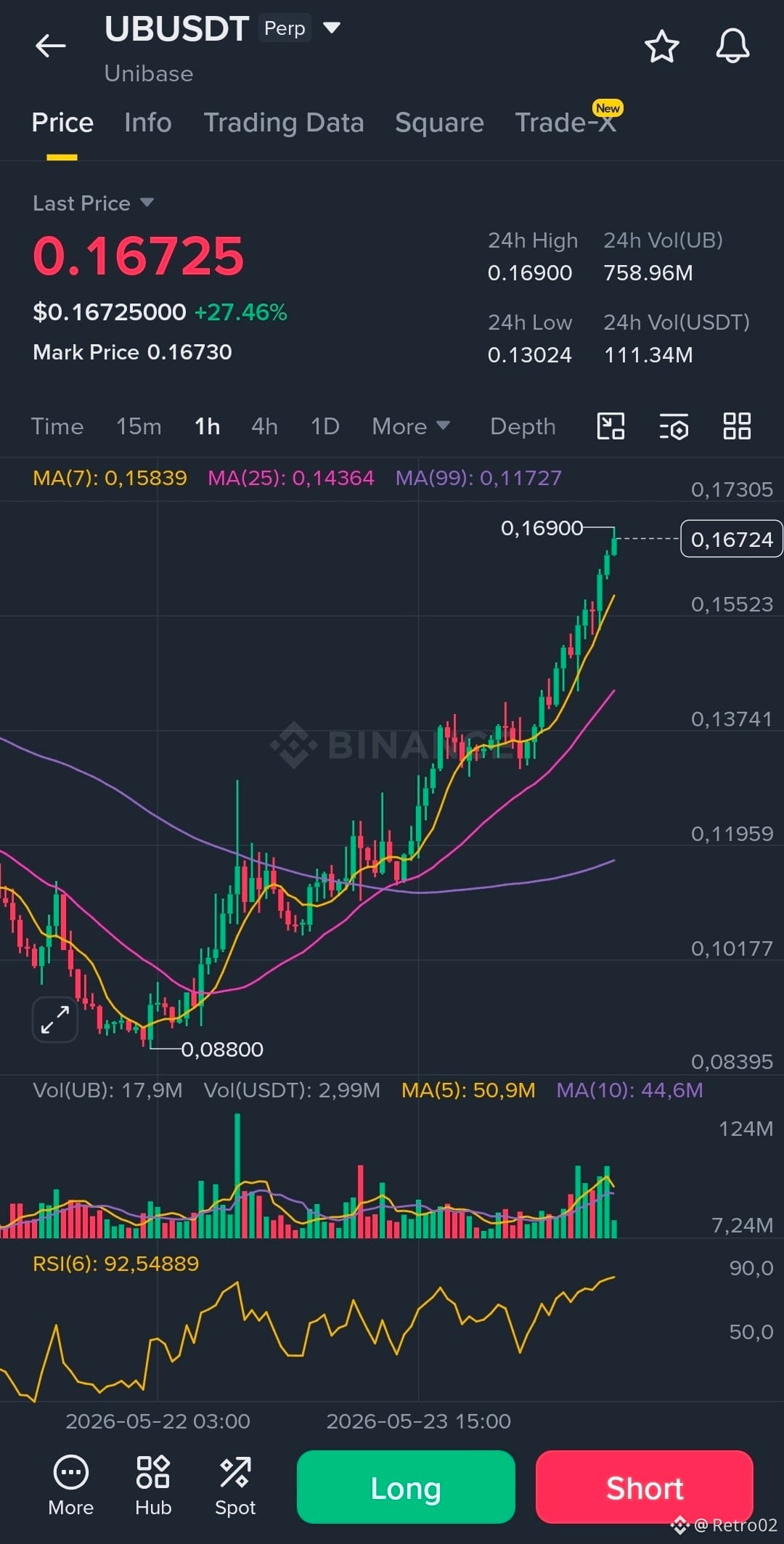784x1544 pixels.
Task: Select the 1D timeframe
Action: pos(325,426)
